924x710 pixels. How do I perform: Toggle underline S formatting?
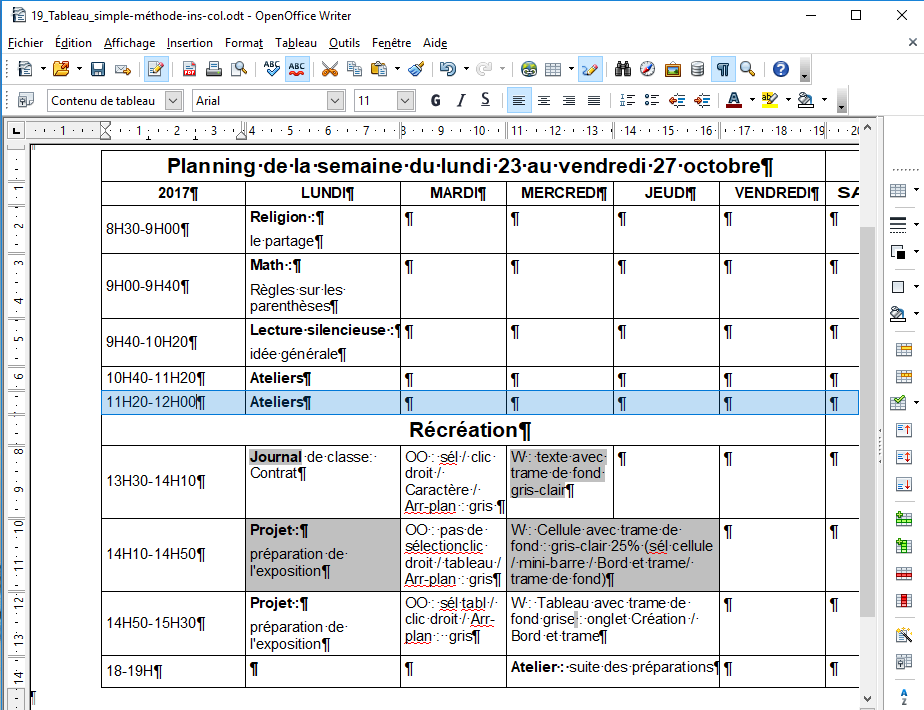click(x=485, y=100)
